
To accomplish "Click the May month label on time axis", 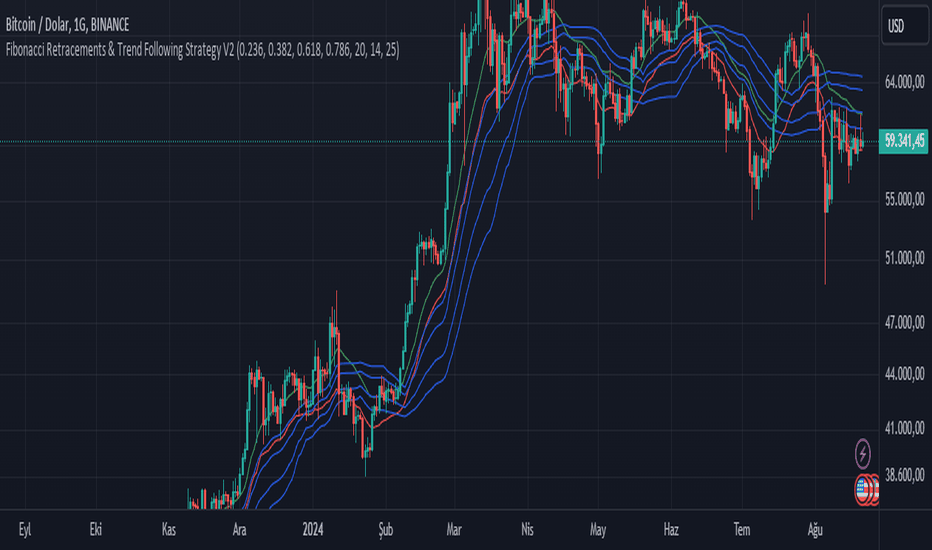I will [x=598, y=530].
